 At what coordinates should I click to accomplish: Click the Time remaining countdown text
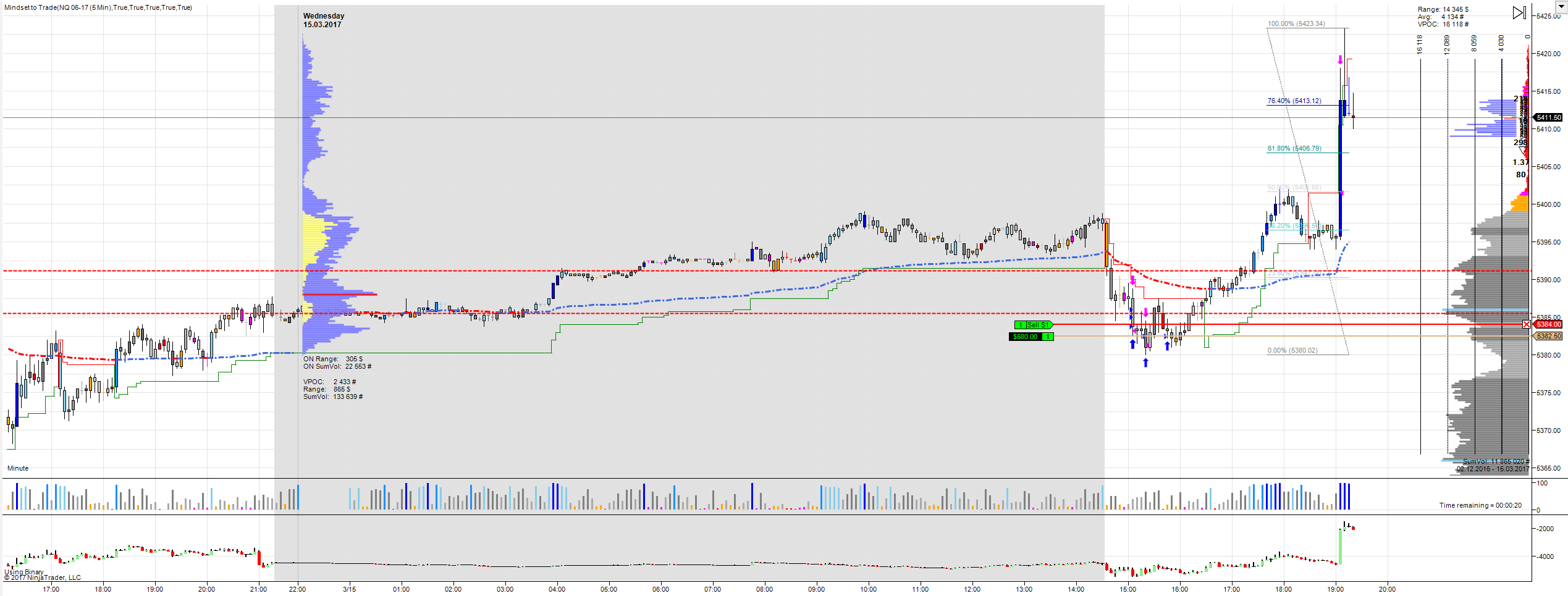(1480, 505)
